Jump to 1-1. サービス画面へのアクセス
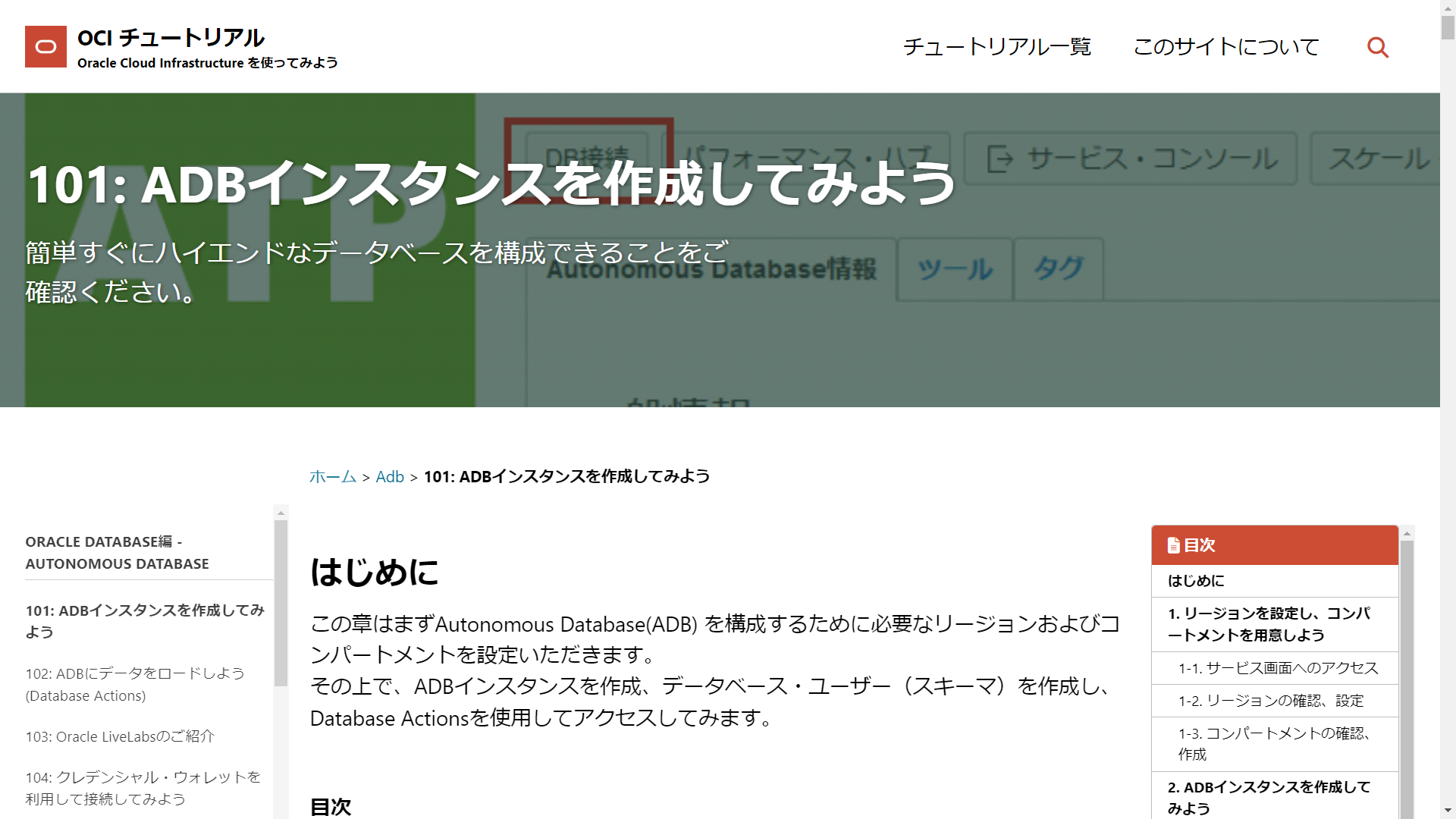This screenshot has width=1456, height=819. [1276, 668]
